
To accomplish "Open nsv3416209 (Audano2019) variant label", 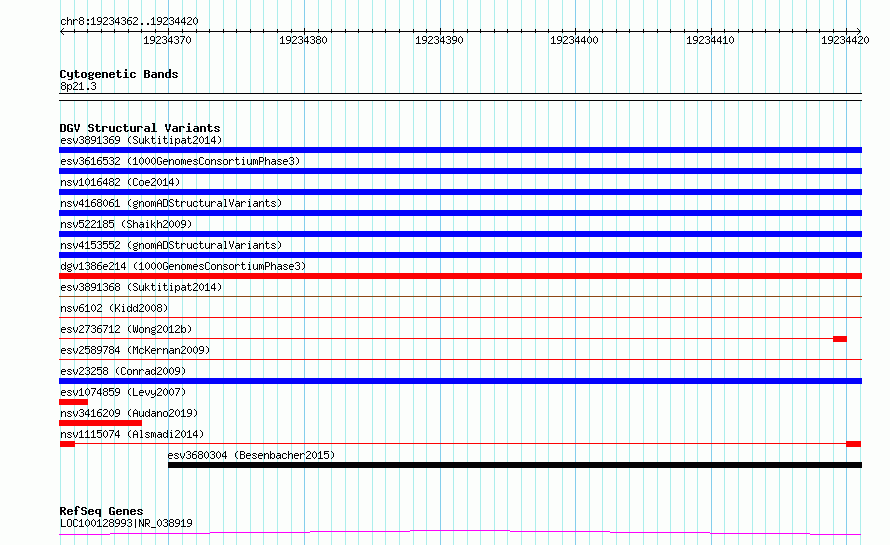I will click(x=129, y=413).
